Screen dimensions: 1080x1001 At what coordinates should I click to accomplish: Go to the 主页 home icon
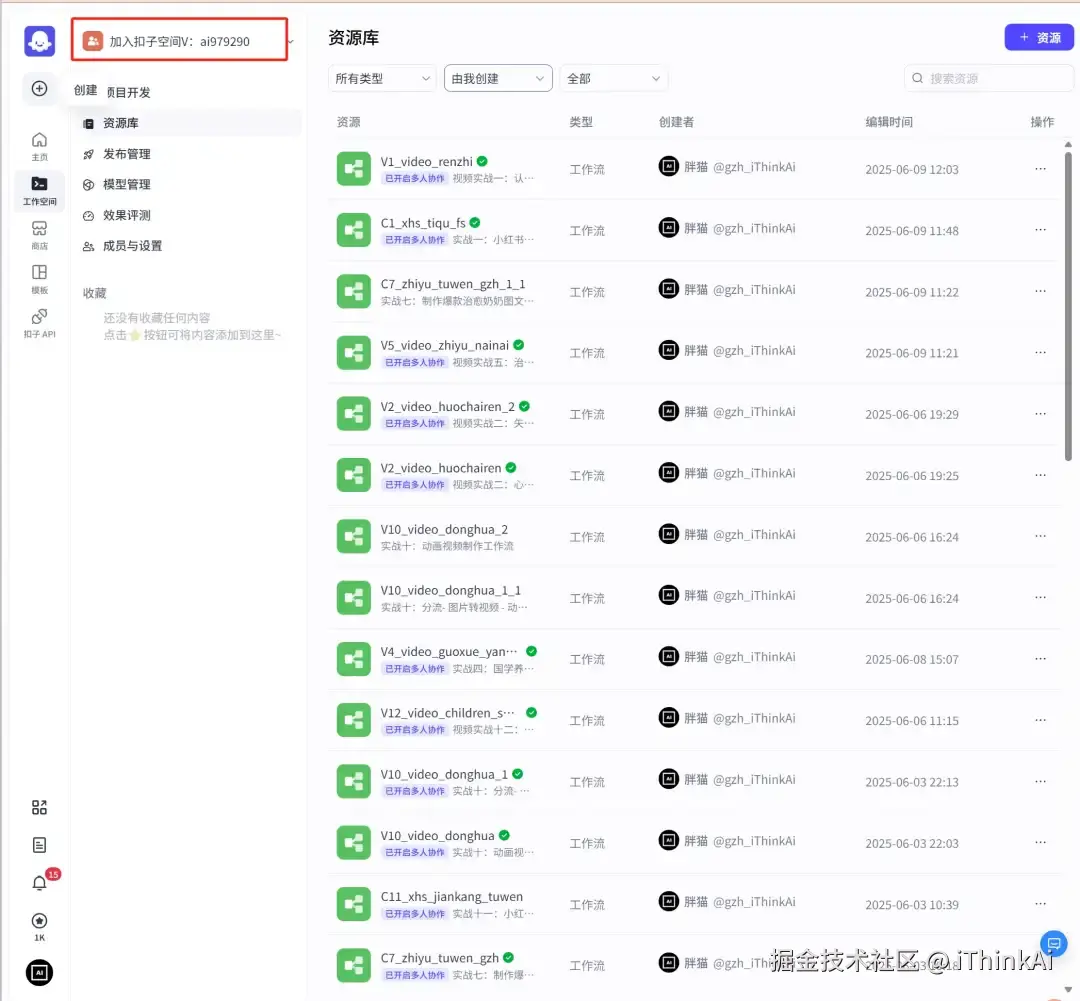(x=39, y=146)
